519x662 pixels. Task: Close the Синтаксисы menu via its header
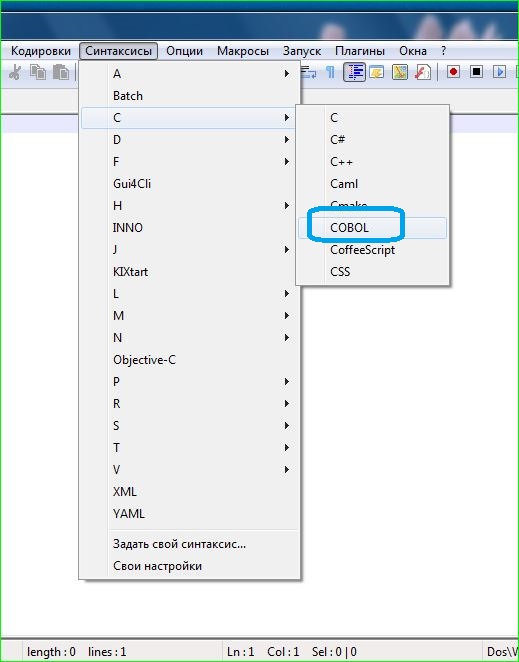click(118, 51)
